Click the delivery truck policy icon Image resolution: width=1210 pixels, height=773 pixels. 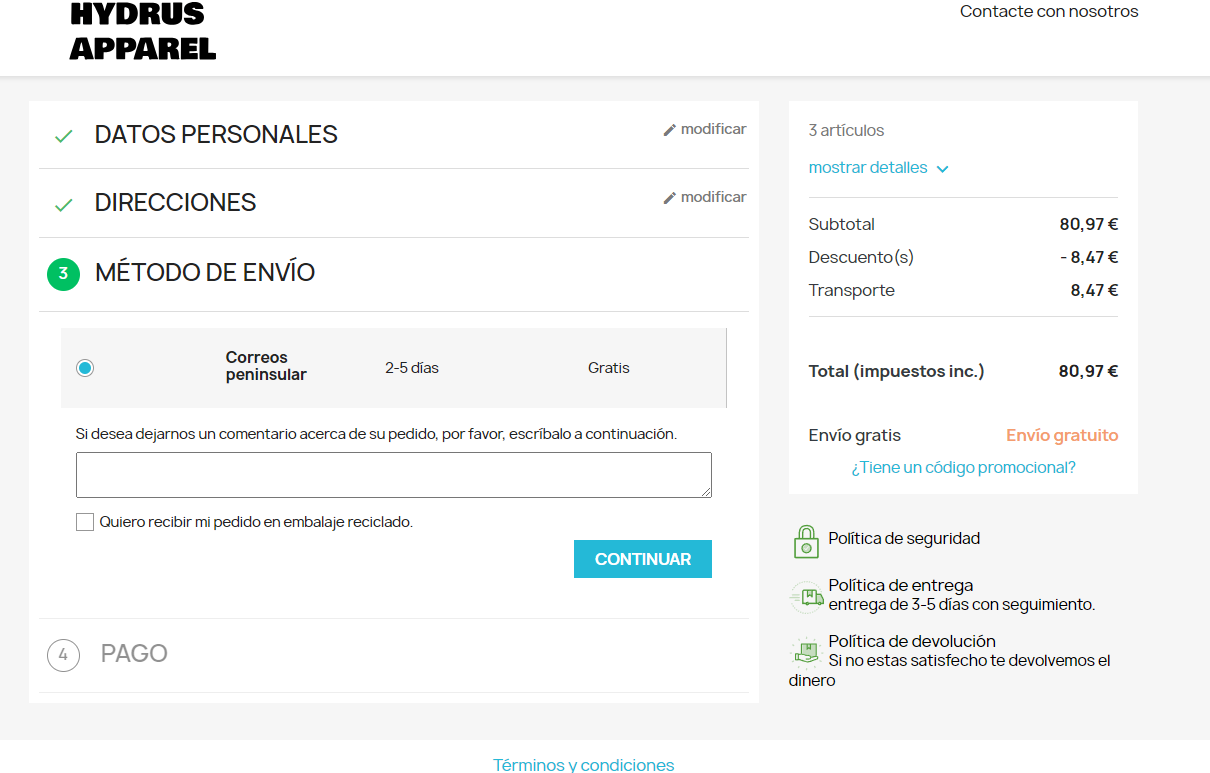[x=806, y=597]
